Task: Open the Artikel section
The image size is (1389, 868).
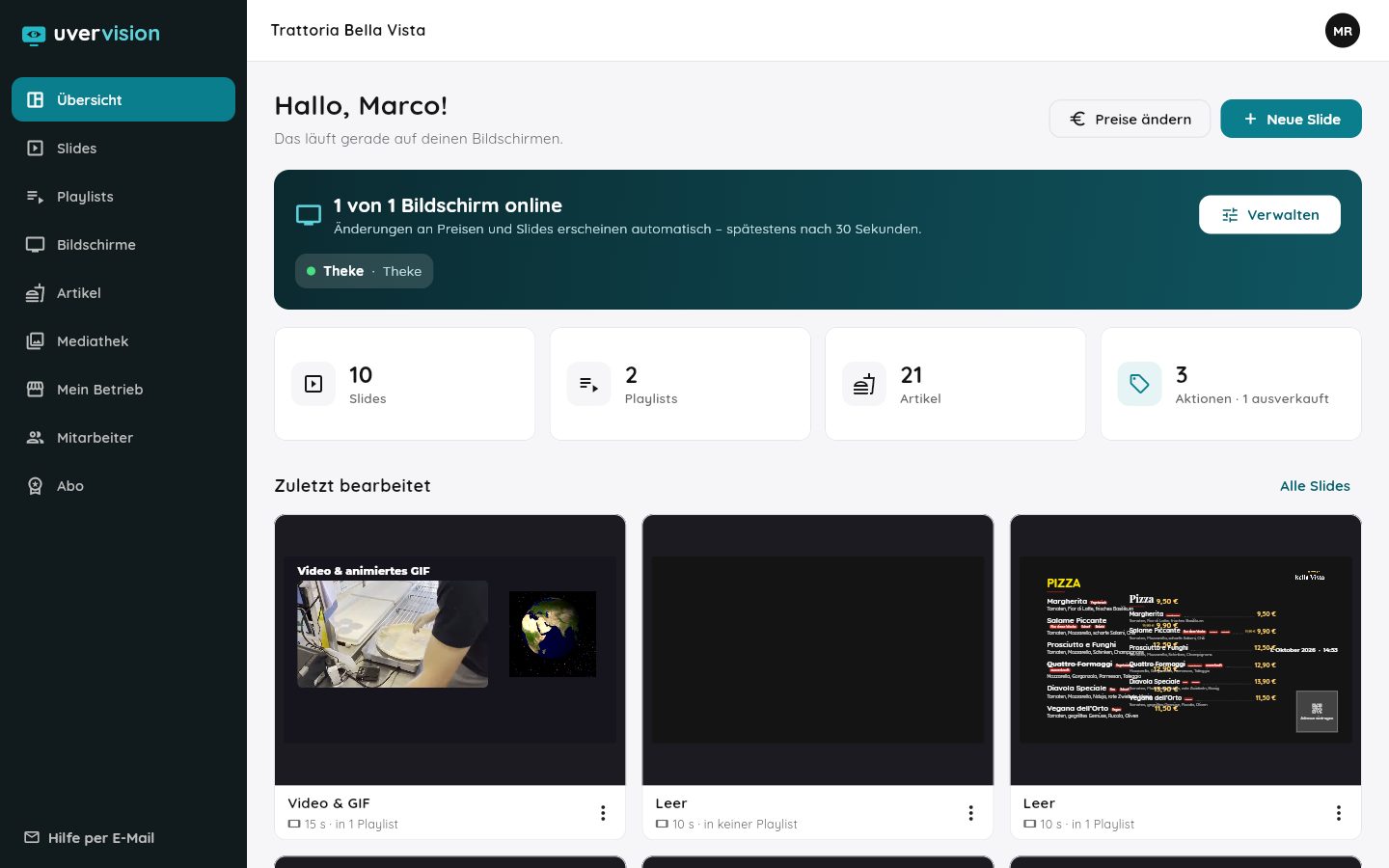Action: [123, 292]
